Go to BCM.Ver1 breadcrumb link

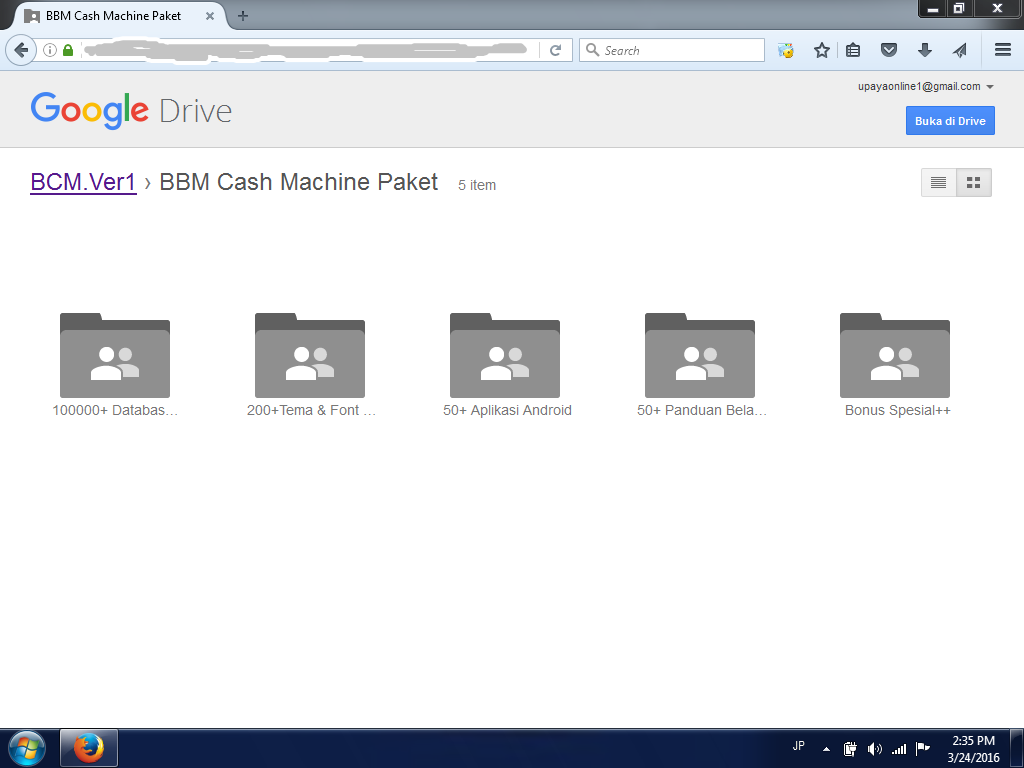[84, 182]
